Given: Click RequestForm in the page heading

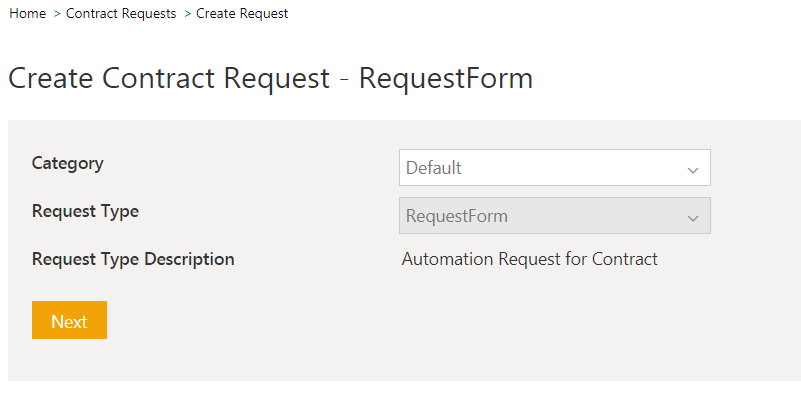Looking at the screenshot, I should [445, 78].
